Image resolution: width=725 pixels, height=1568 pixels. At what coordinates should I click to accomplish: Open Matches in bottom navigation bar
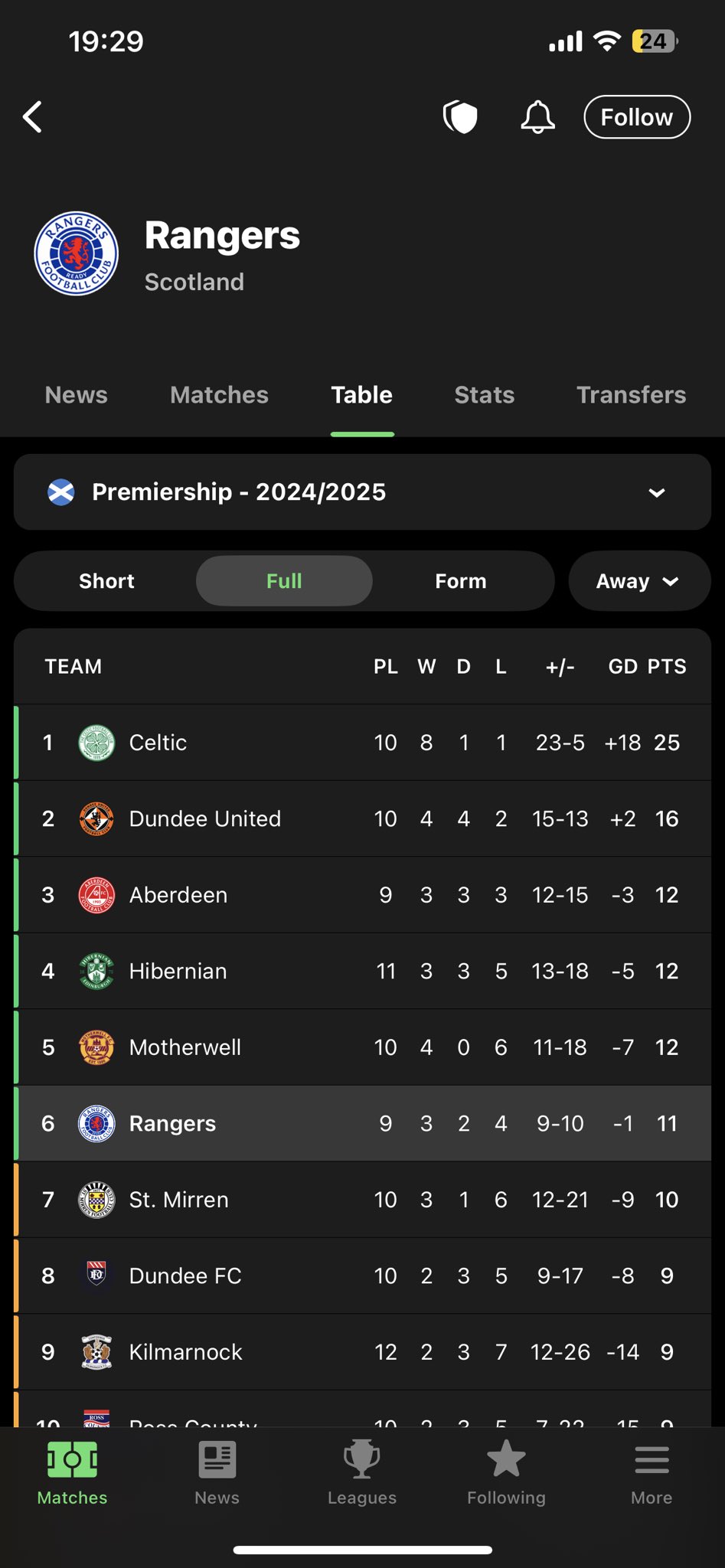coord(72,1474)
